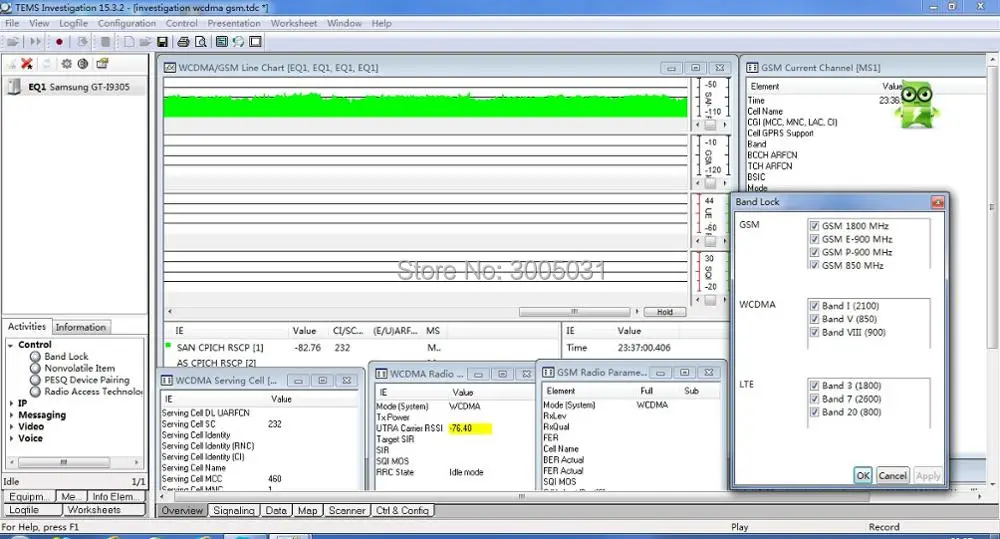Image resolution: width=1000 pixels, height=539 pixels.
Task: Toggle WCDMA Band VIII (900) checkbox
Action: click(x=814, y=332)
